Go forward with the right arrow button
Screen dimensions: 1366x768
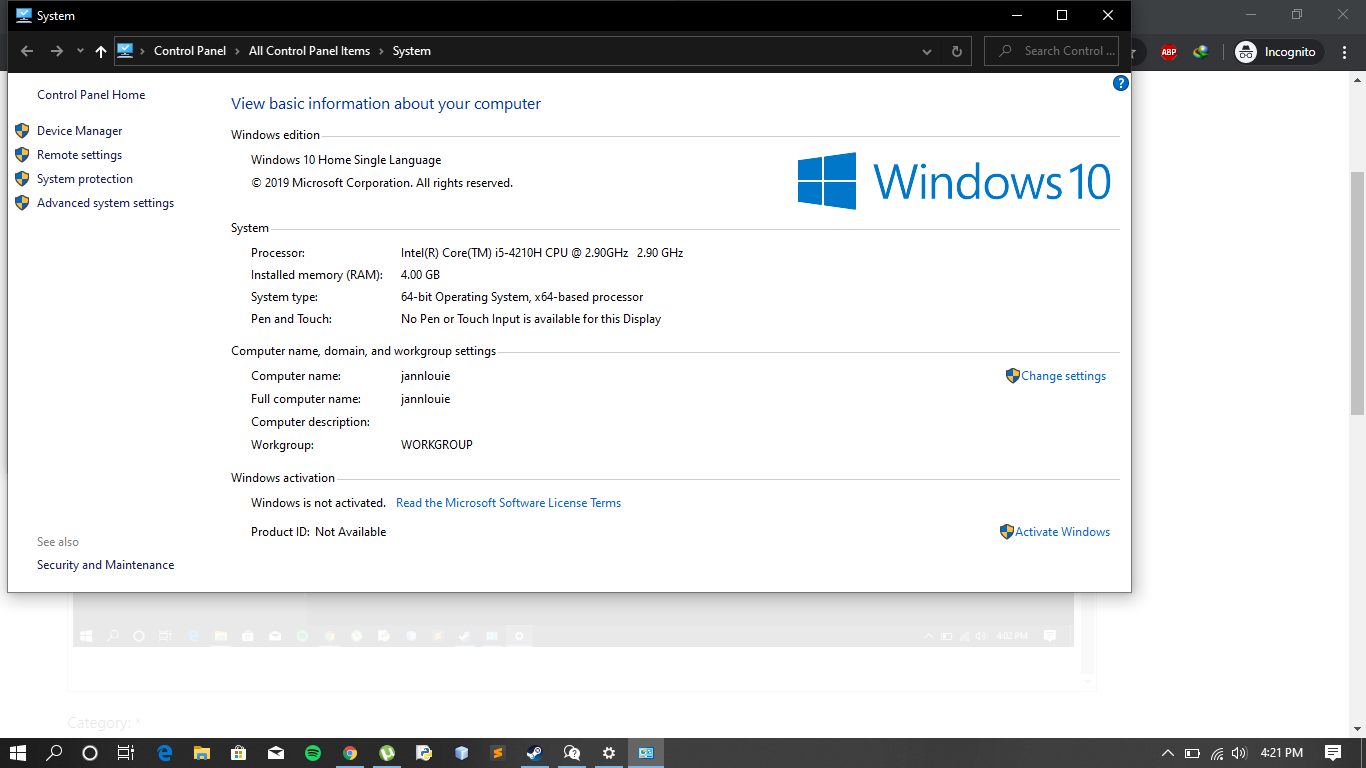[x=57, y=51]
